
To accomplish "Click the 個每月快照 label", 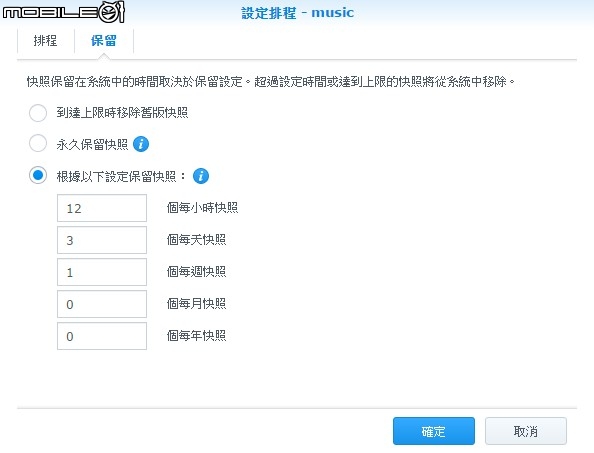I will (196, 304).
